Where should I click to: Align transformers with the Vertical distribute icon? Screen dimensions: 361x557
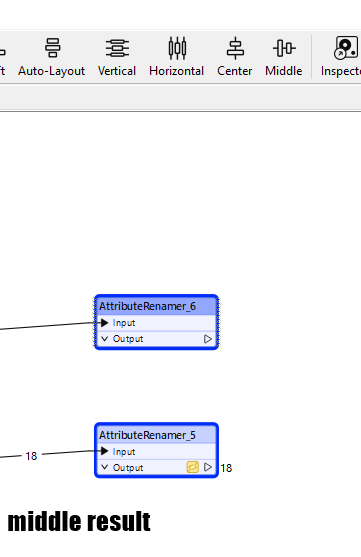(117, 48)
